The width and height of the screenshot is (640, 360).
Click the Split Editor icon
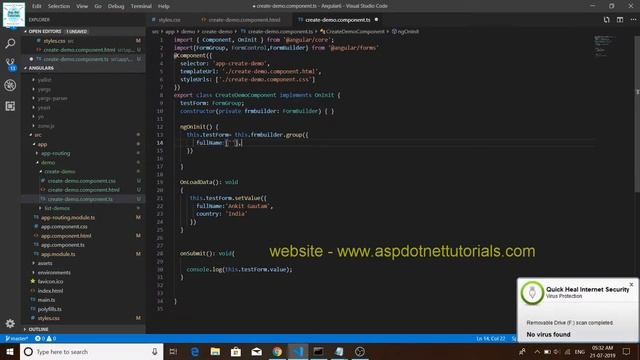[x=620, y=20]
